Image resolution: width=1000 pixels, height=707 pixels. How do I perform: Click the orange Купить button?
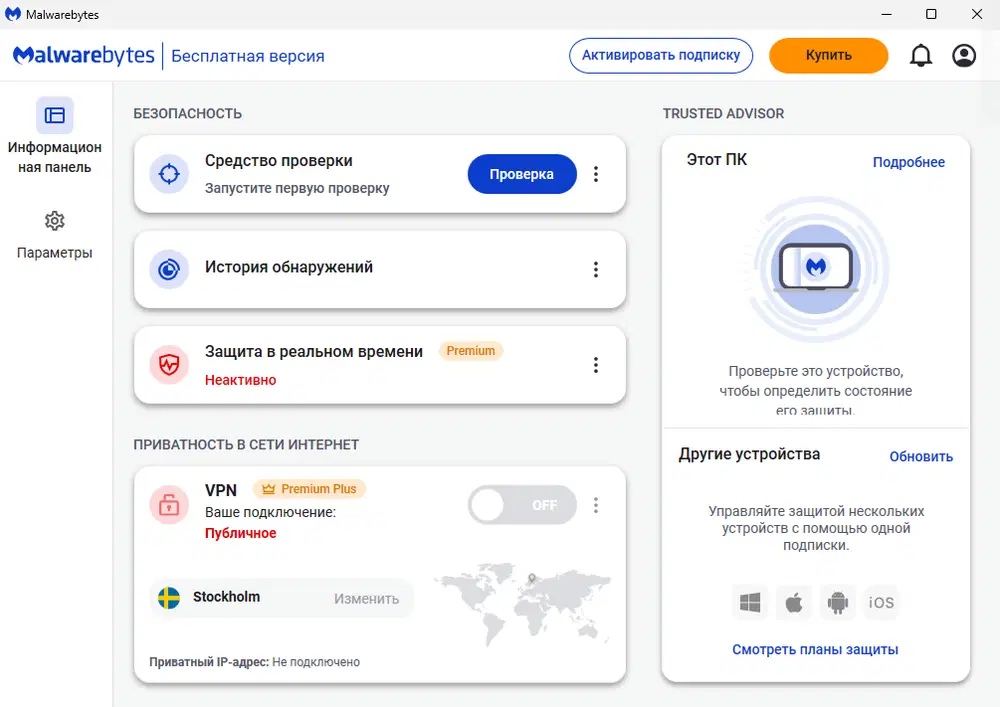(x=828, y=55)
